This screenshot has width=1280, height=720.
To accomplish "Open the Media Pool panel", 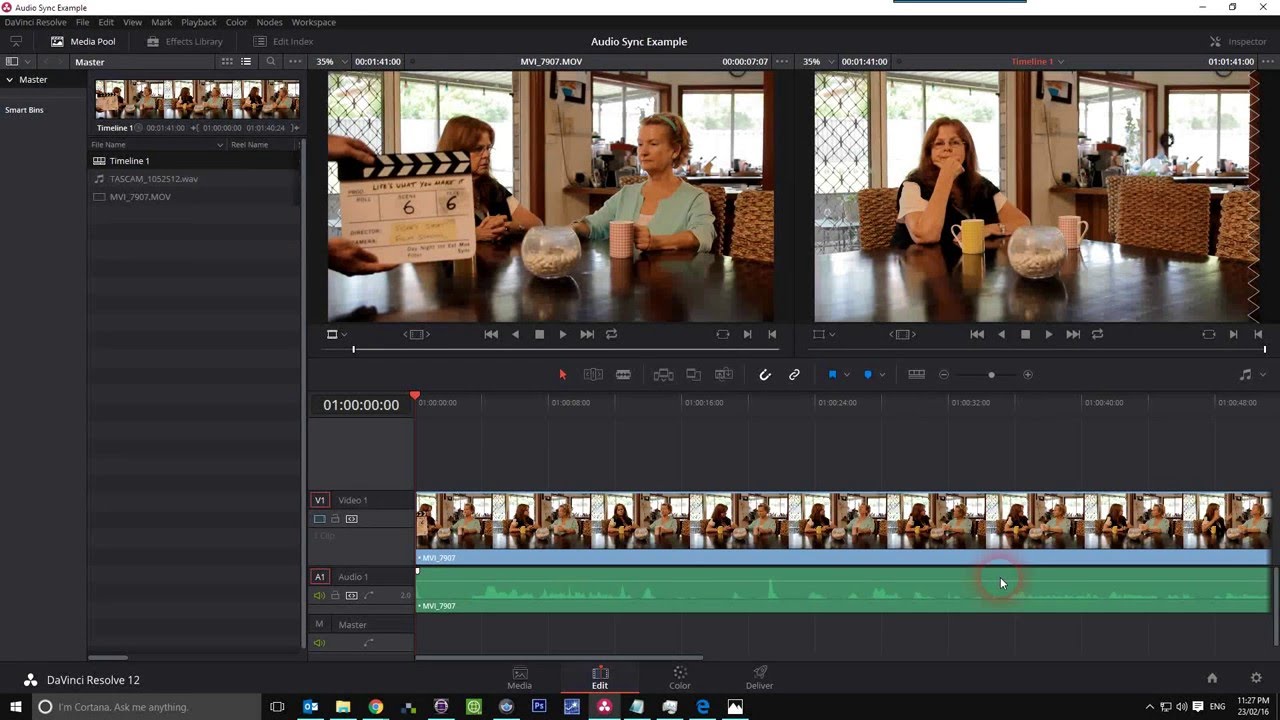I will 83,42.
